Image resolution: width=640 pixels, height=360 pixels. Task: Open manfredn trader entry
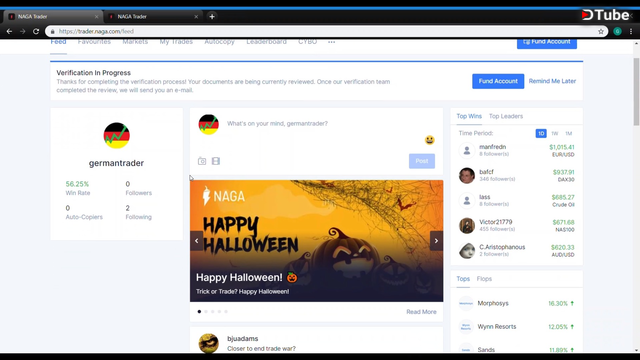516,150
